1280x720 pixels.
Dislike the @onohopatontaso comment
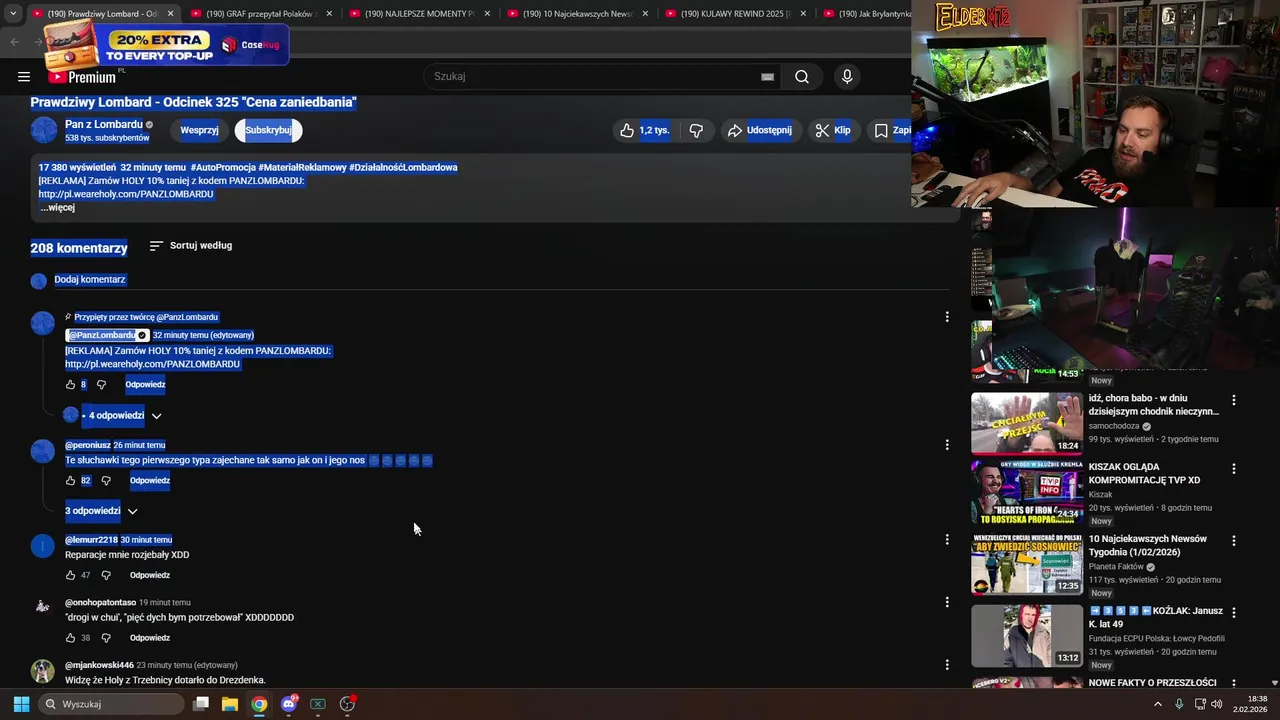pyautogui.click(x=106, y=638)
